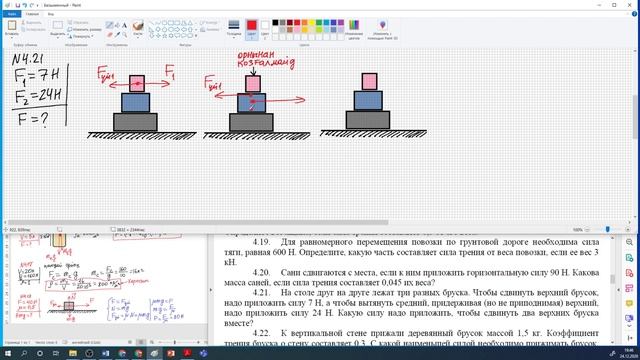This screenshot has height=360, width=640.
Task: Pick the orange swatch in the palette
Action: (304, 22)
